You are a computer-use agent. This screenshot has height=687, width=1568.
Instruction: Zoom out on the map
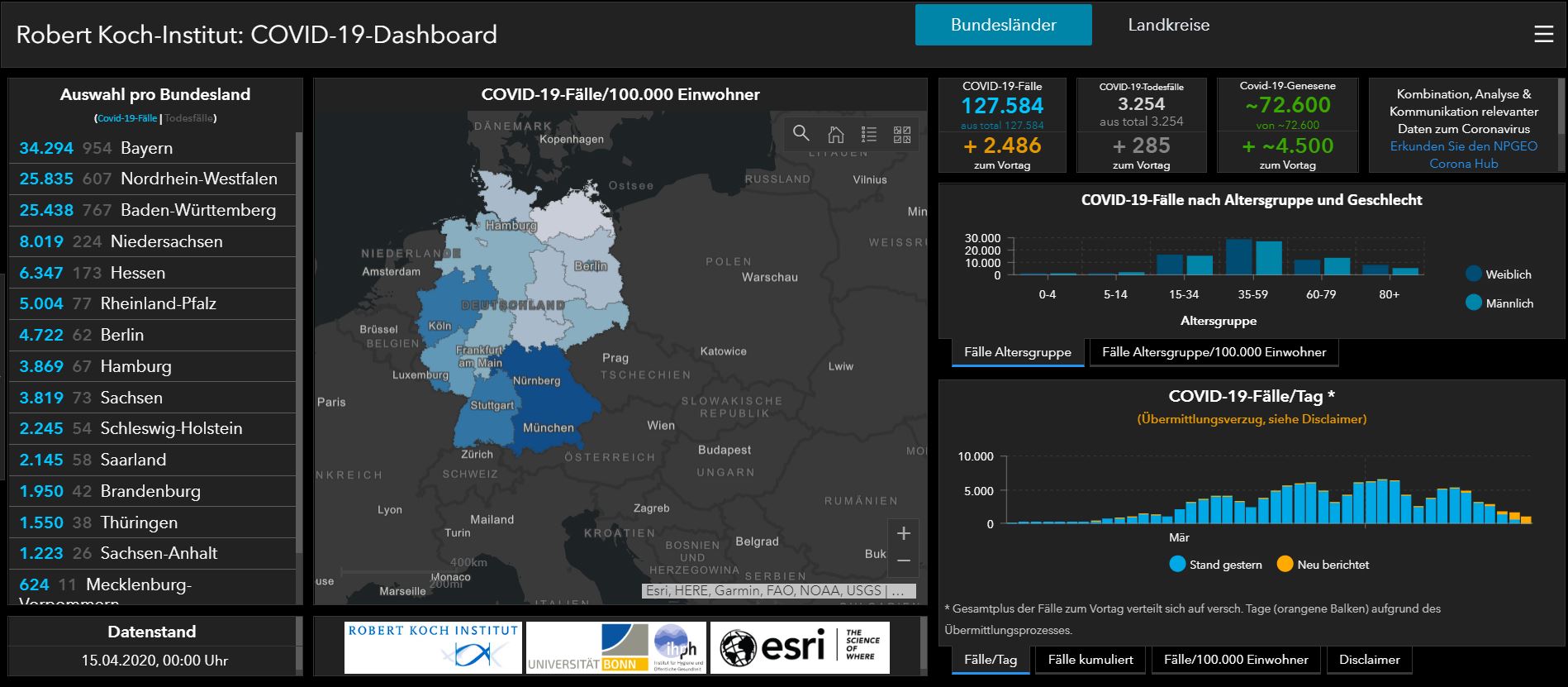pos(903,561)
